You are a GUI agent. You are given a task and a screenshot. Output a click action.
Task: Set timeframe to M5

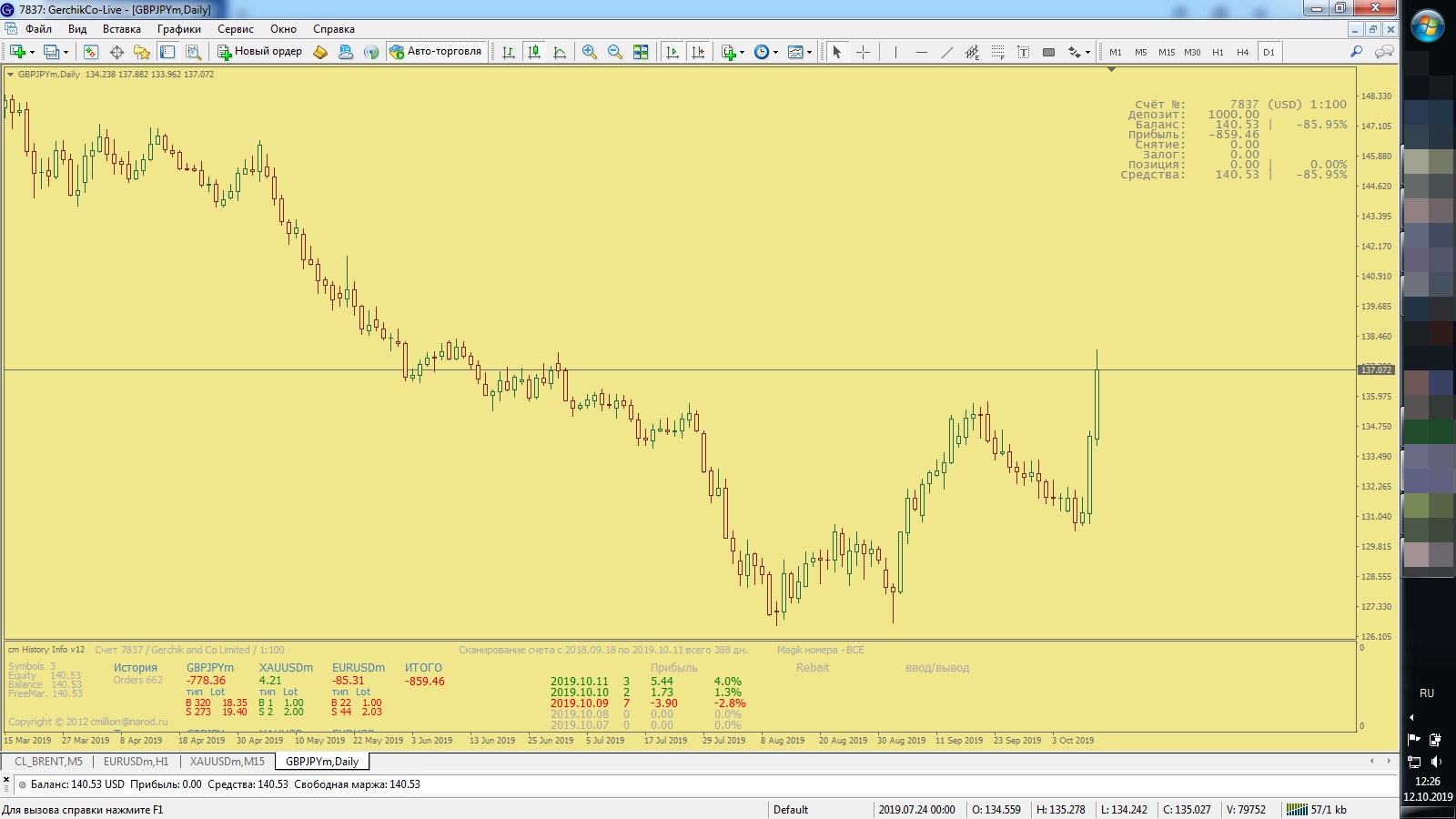pyautogui.click(x=1141, y=52)
